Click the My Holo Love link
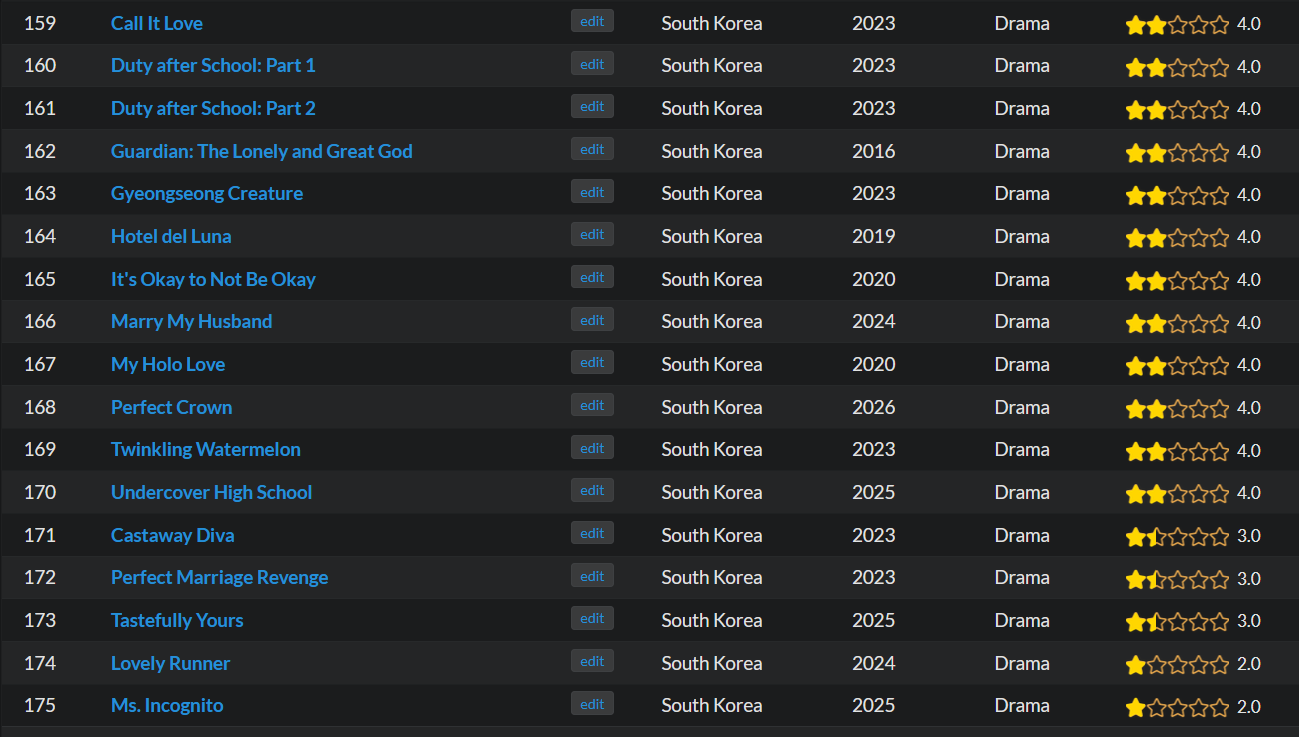 (x=168, y=364)
